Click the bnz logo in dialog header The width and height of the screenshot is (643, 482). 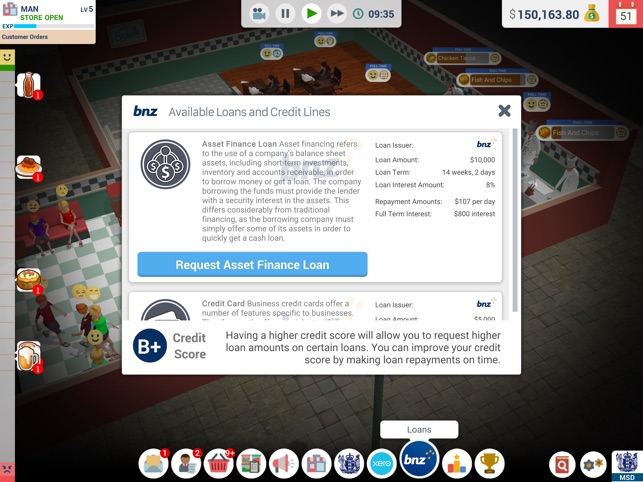pyautogui.click(x=145, y=111)
